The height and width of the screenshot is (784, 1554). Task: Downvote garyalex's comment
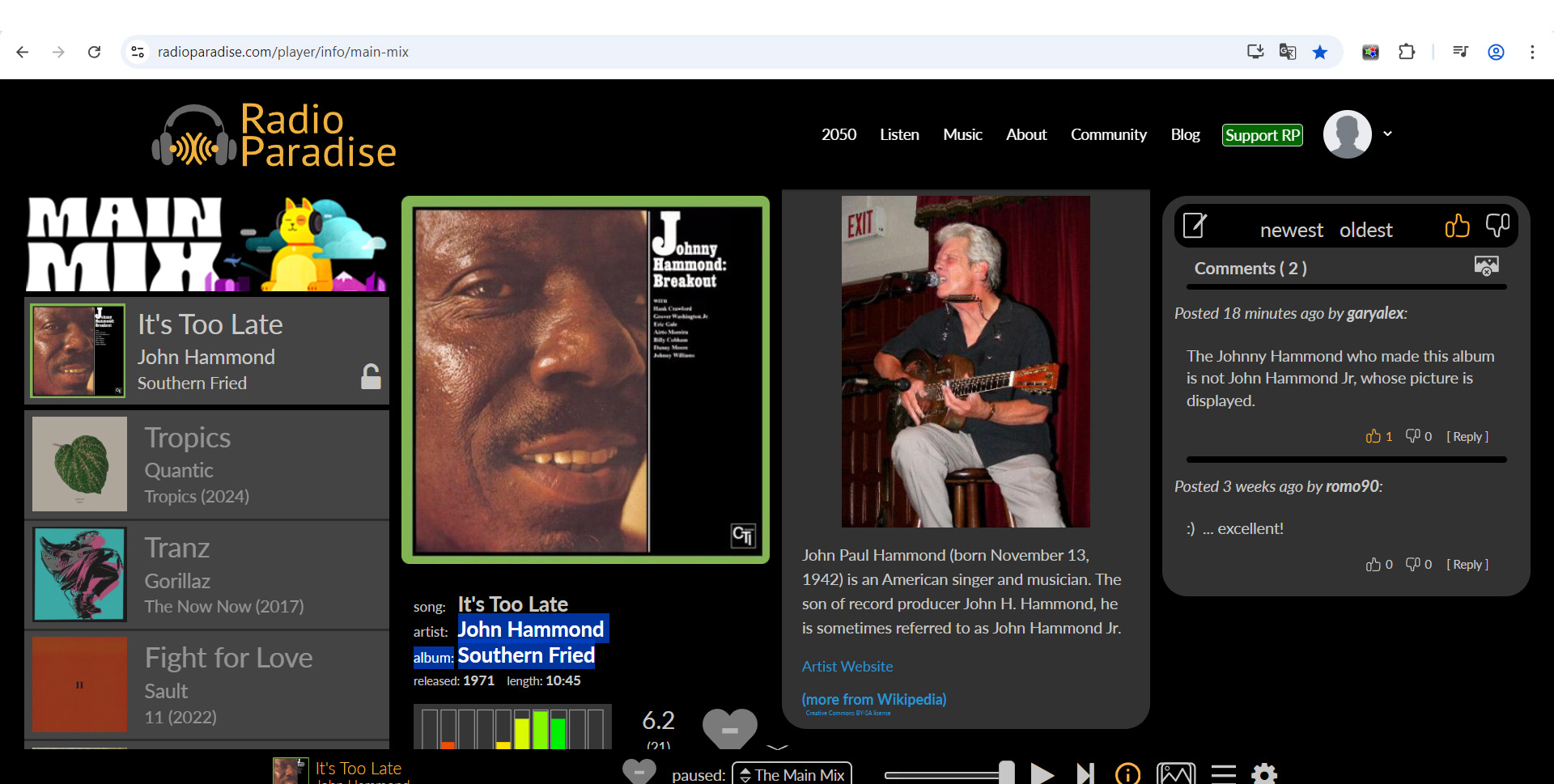click(x=1413, y=436)
